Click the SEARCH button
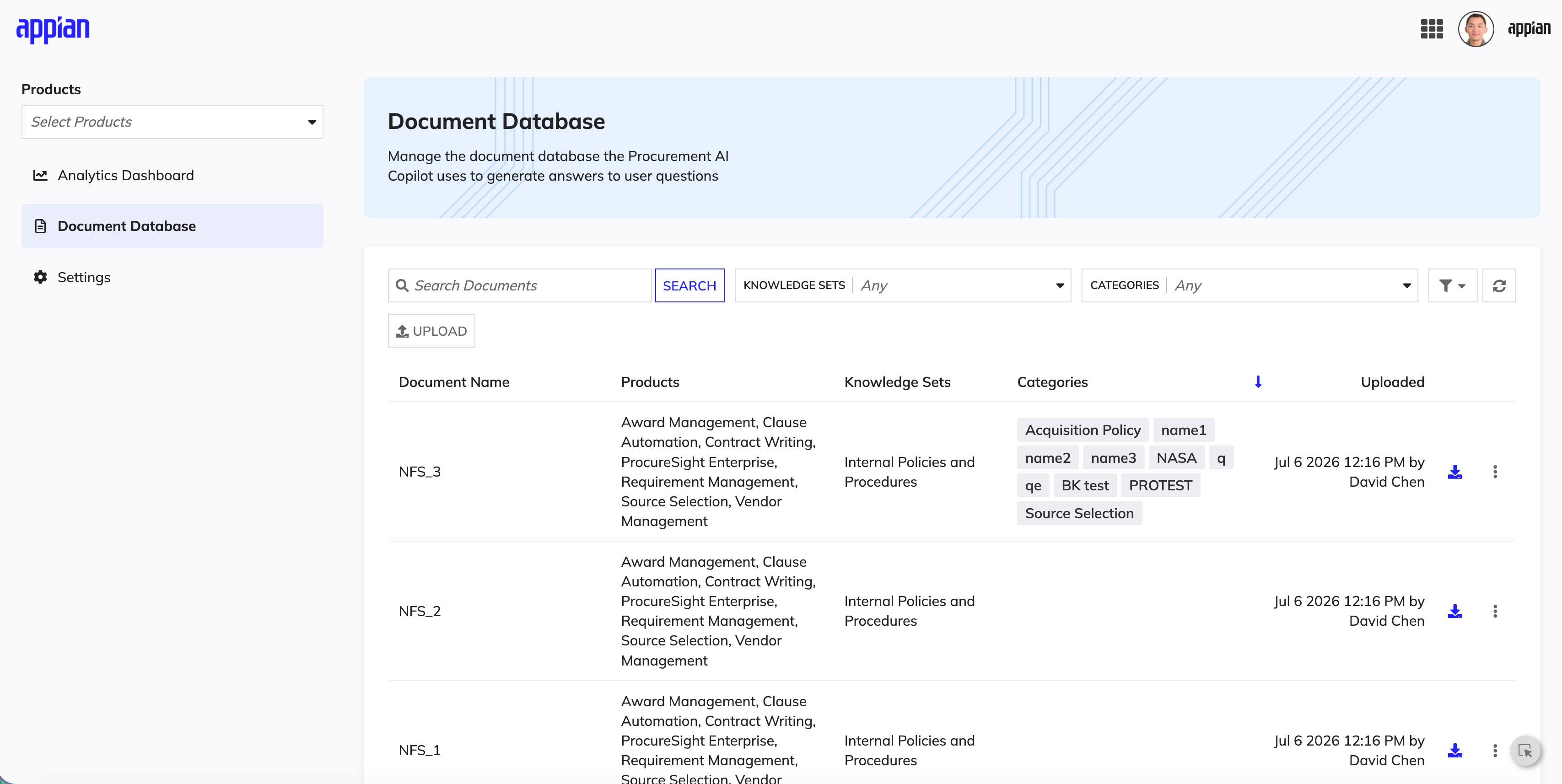The height and width of the screenshot is (784, 1562). [689, 285]
